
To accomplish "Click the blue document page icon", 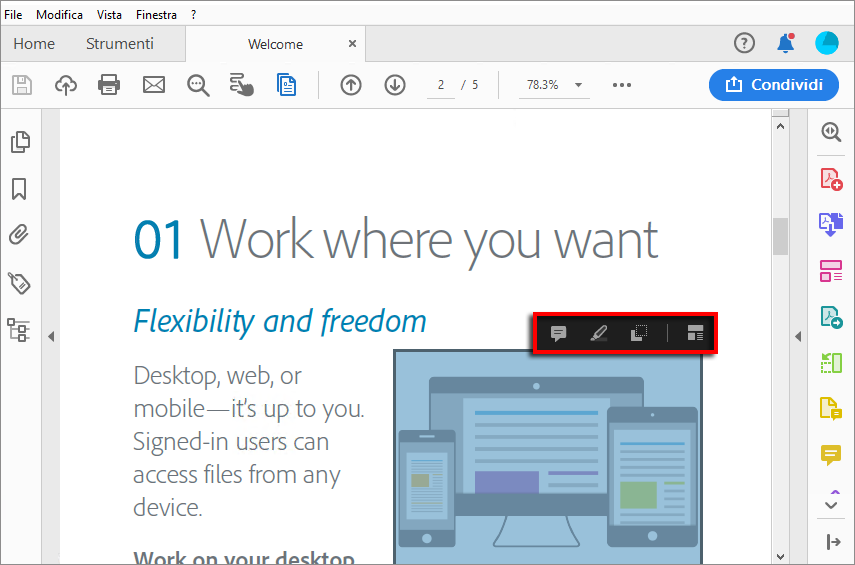I will (x=286, y=85).
